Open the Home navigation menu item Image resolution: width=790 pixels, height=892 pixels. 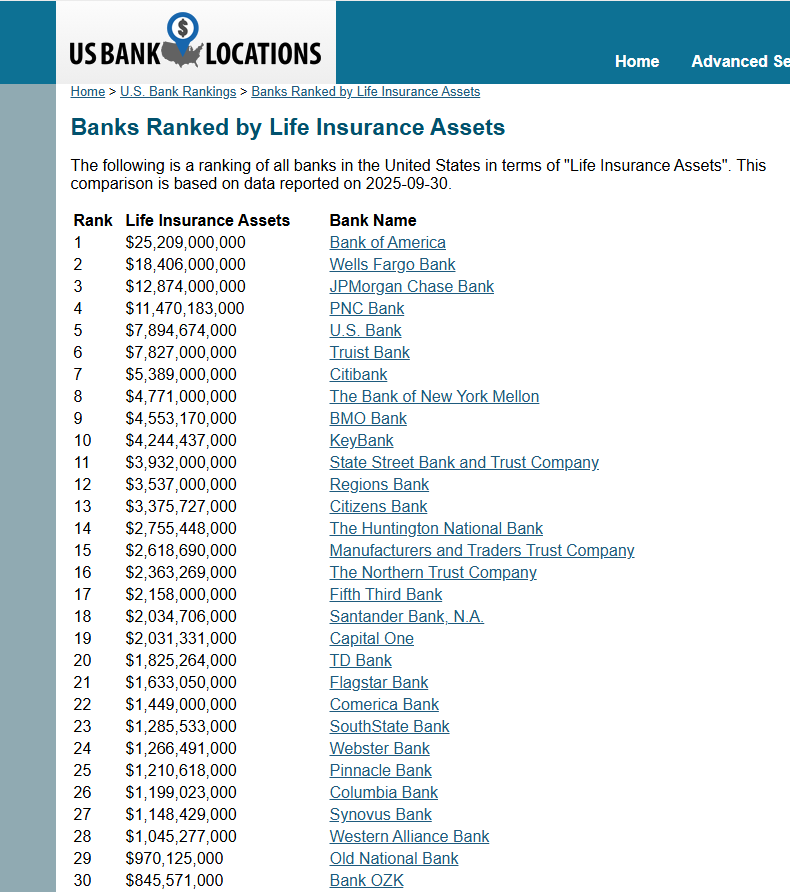click(x=637, y=61)
